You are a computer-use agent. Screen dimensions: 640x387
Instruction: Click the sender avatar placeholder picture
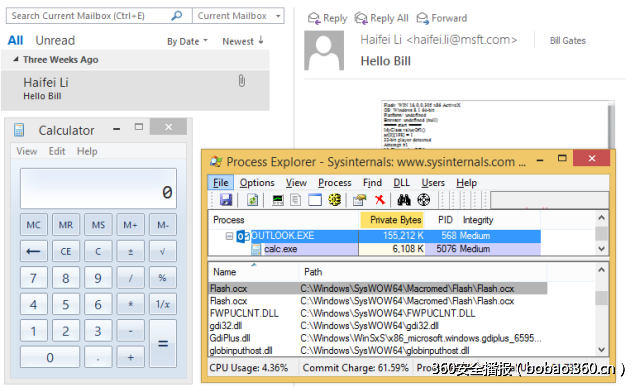pos(324,50)
